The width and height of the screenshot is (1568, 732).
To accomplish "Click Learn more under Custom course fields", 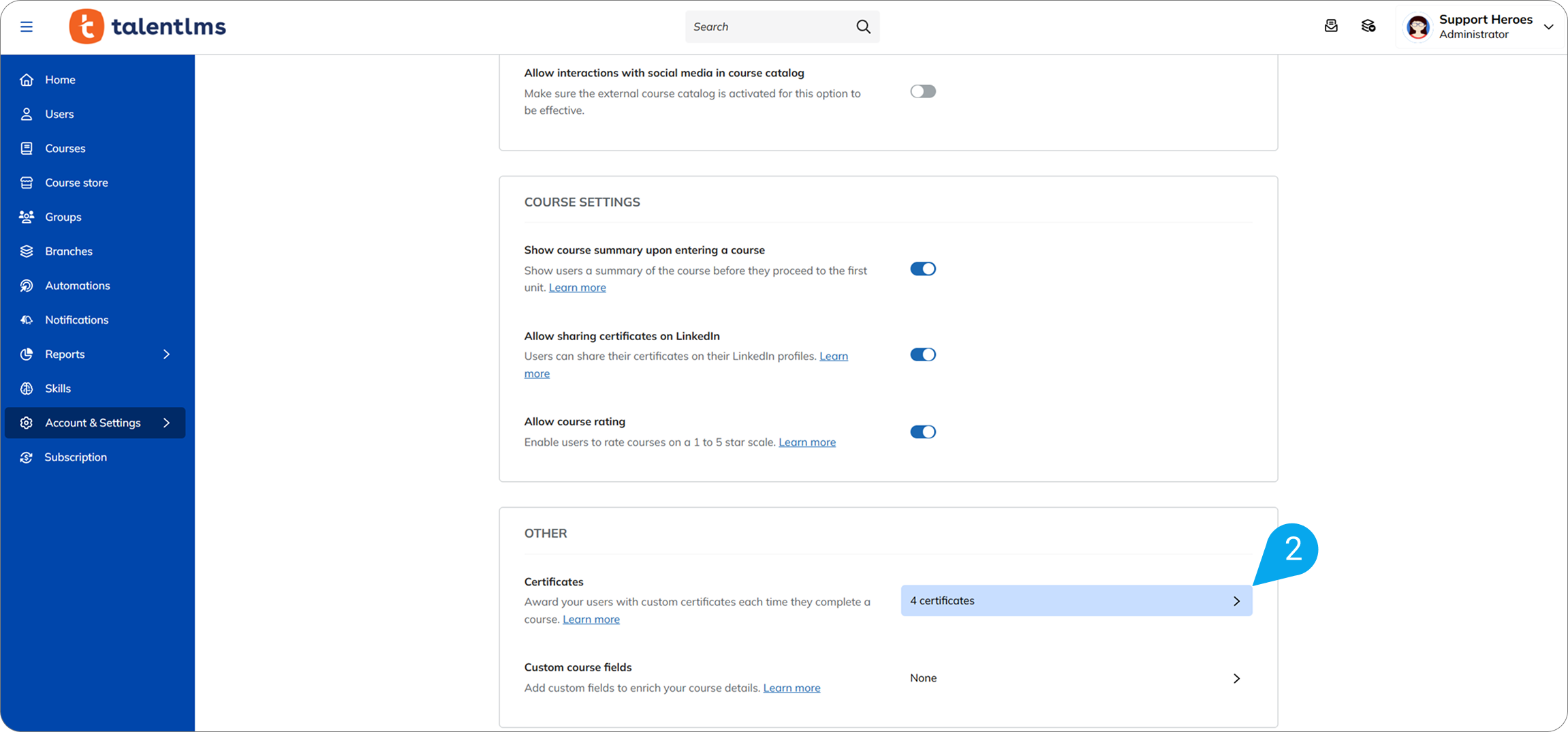I will pos(791,688).
